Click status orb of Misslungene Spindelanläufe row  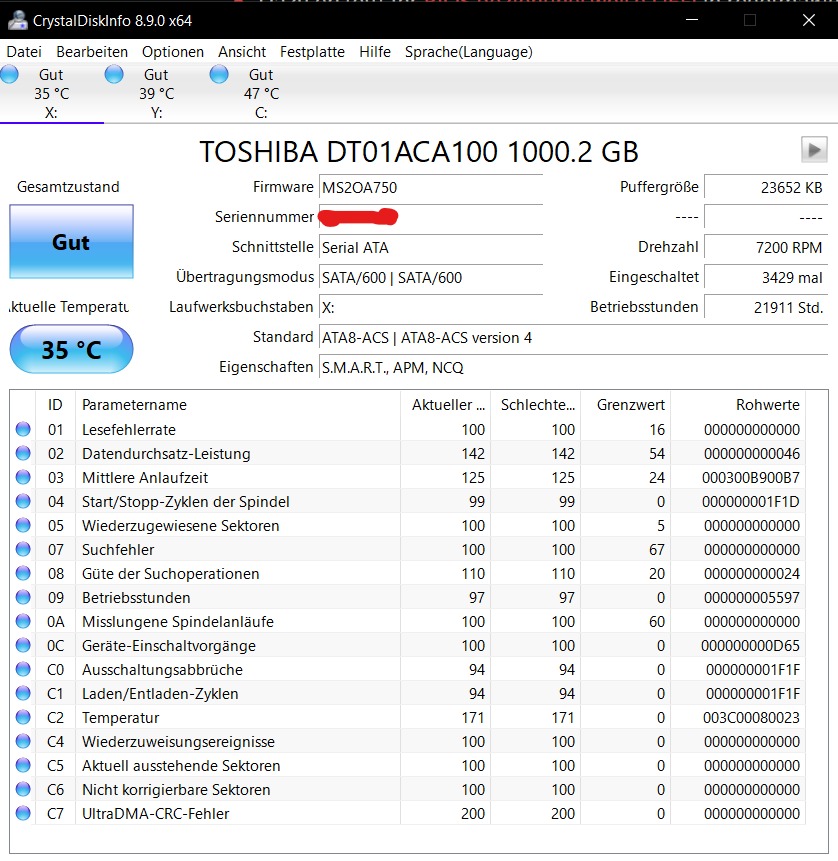point(23,621)
